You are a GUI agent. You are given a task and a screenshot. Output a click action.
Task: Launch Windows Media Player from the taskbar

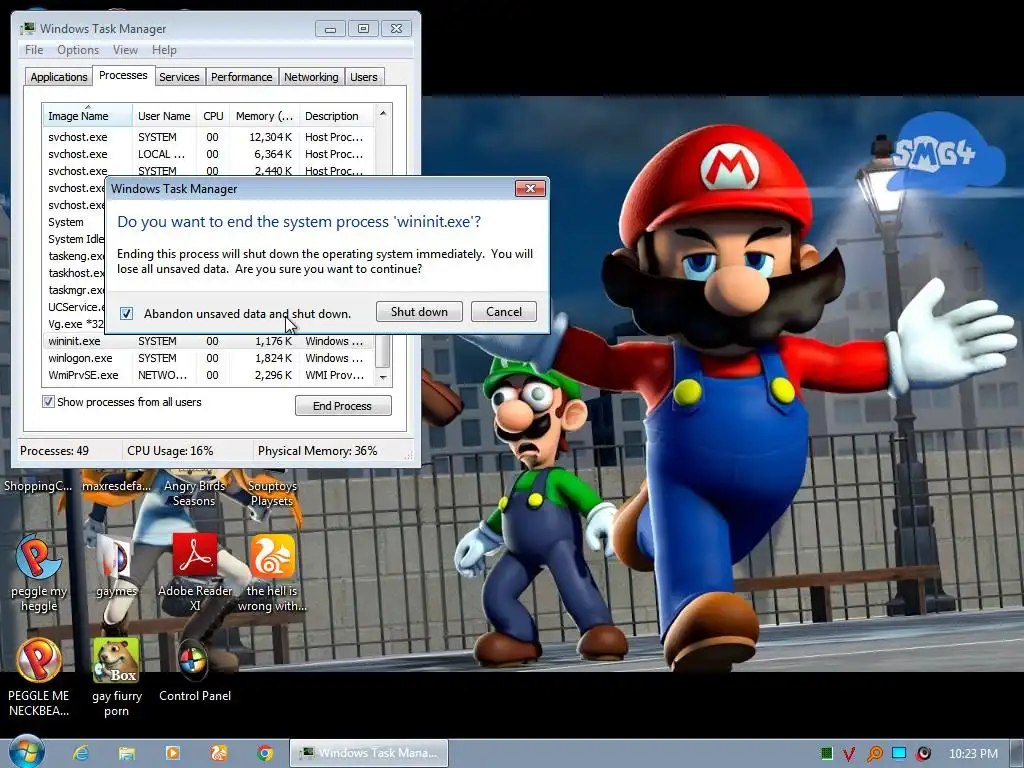(x=172, y=753)
